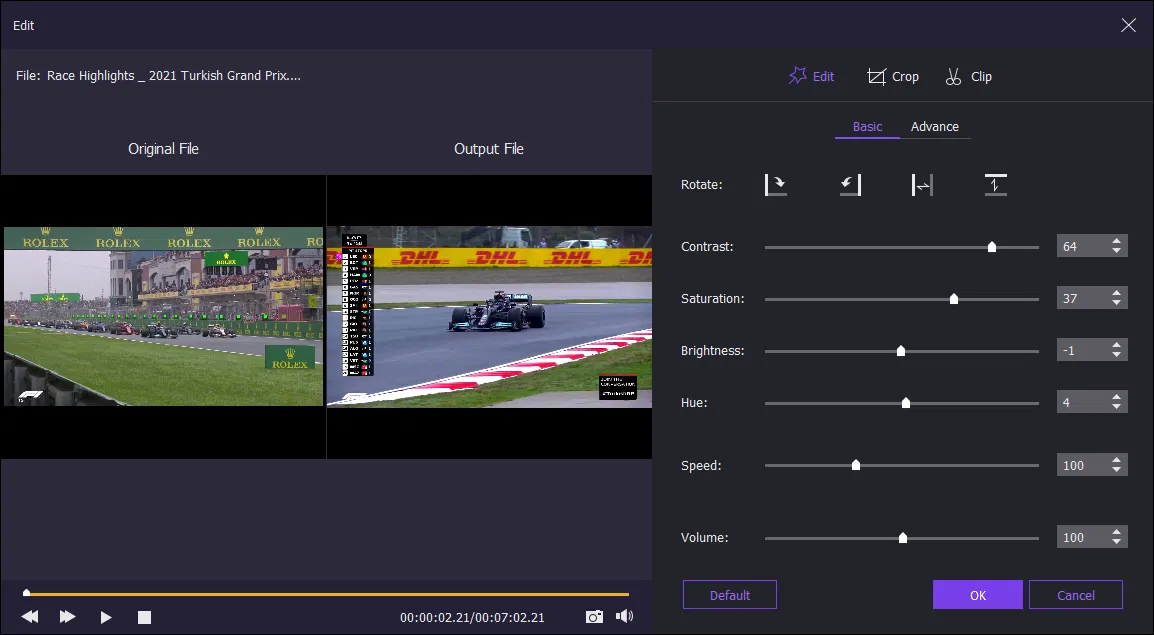Click the Original File preview thumbnail
Screen dimensions: 1154x635
pyautogui.click(x=163, y=316)
